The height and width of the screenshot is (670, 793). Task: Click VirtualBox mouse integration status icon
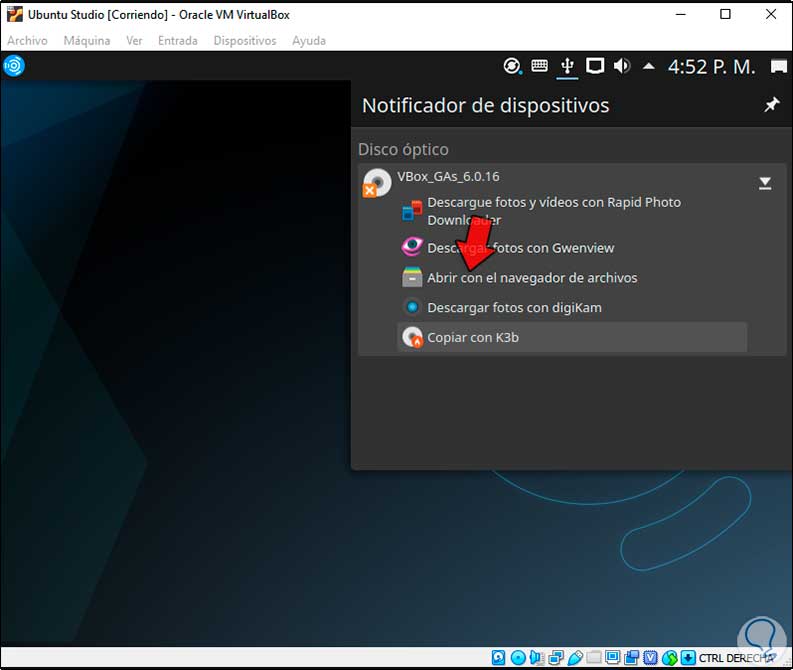point(670,657)
